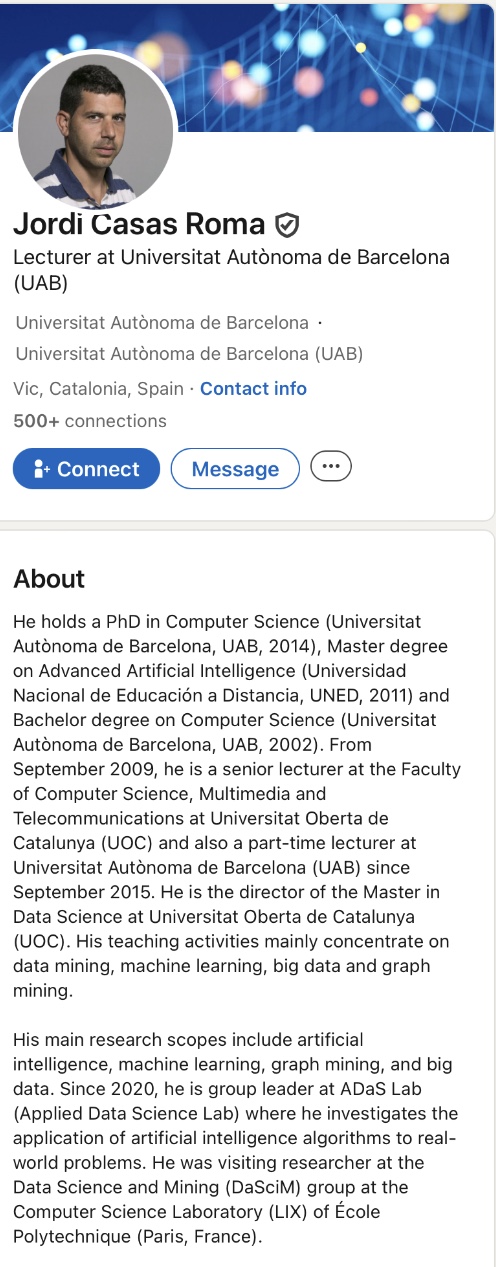Open the three-dot More actions button

tap(331, 467)
